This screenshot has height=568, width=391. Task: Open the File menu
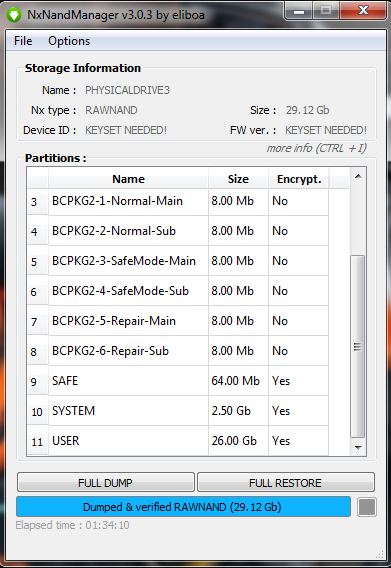pyautogui.click(x=23, y=41)
